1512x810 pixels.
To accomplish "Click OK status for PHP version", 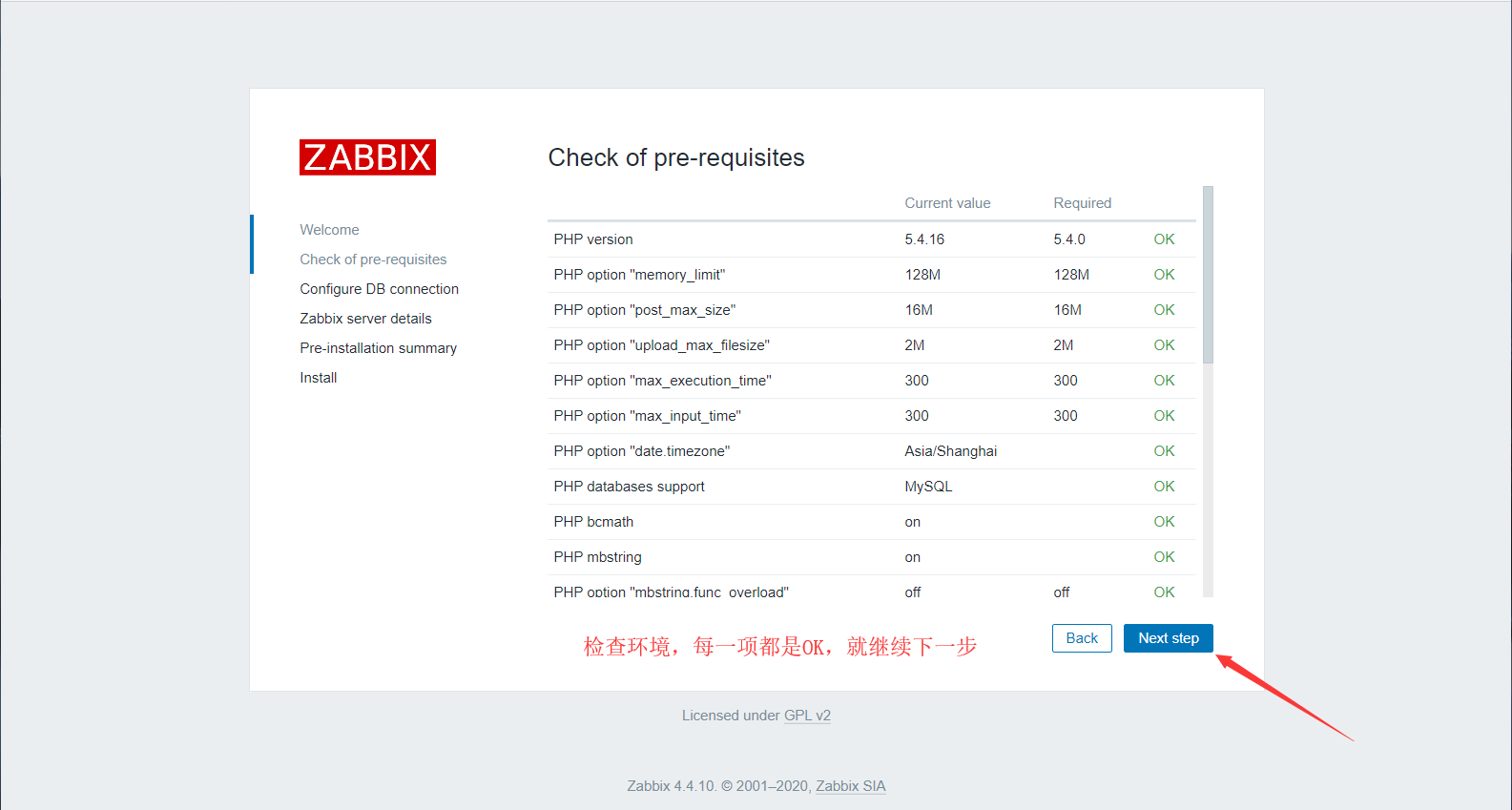I will click(x=1164, y=239).
